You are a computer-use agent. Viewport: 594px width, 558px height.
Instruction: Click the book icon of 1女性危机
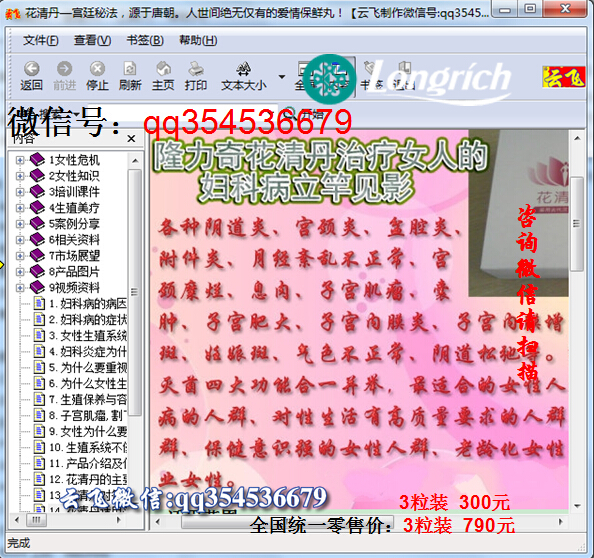37,159
